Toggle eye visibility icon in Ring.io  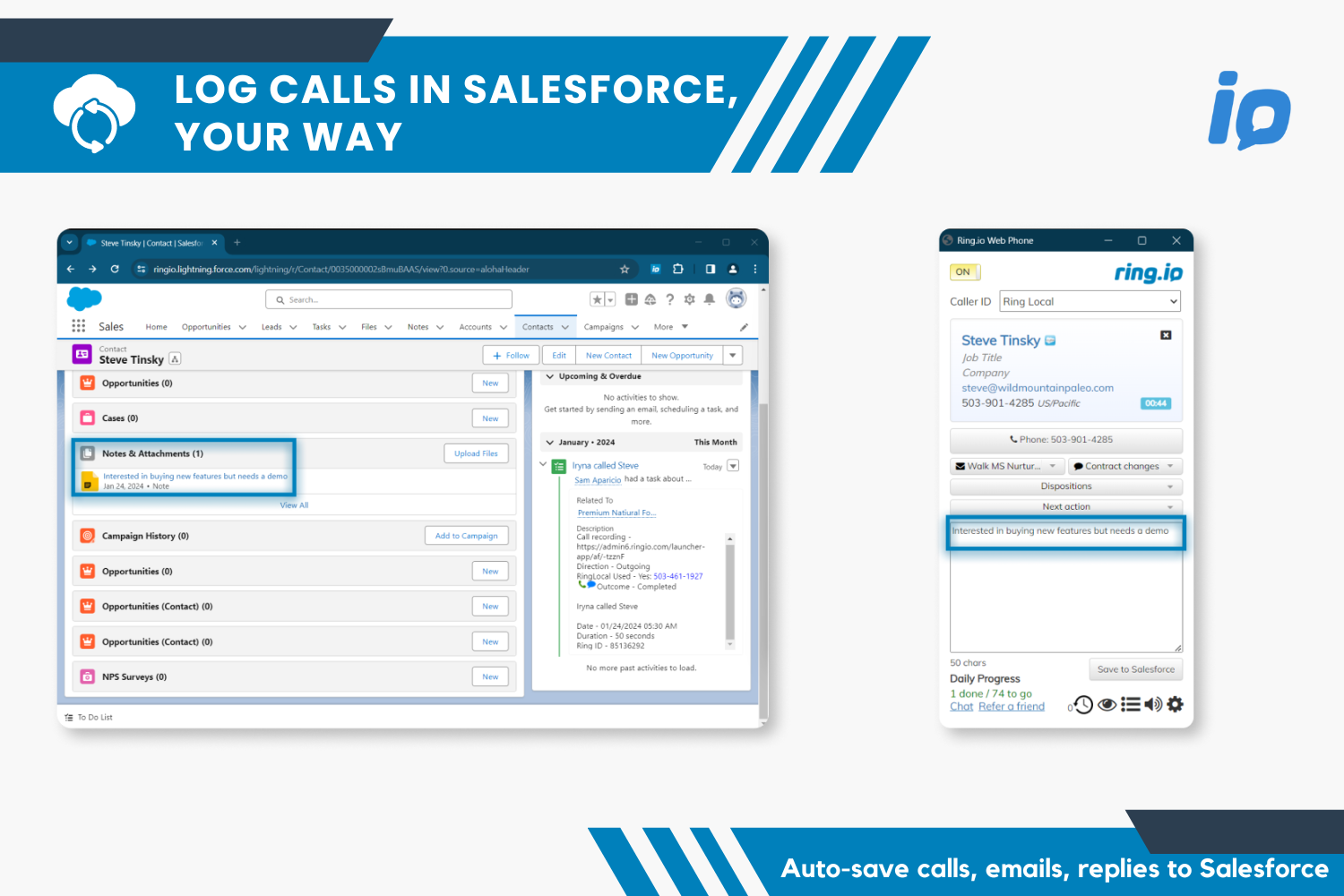1107,705
